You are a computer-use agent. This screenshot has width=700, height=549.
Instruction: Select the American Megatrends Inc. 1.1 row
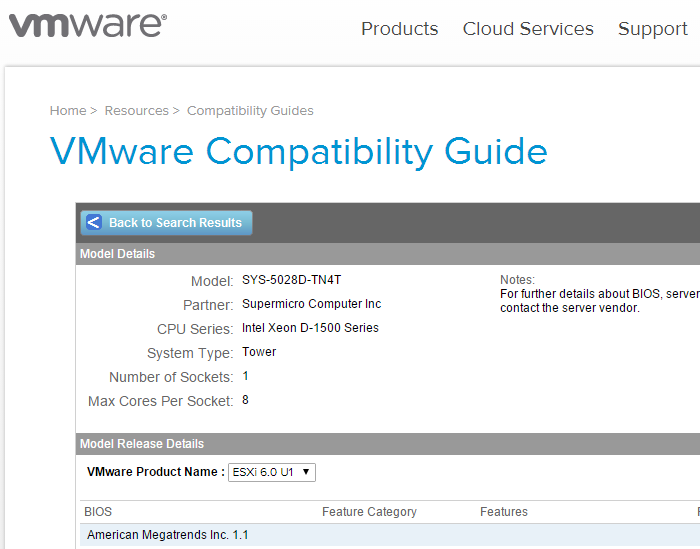coord(390,535)
